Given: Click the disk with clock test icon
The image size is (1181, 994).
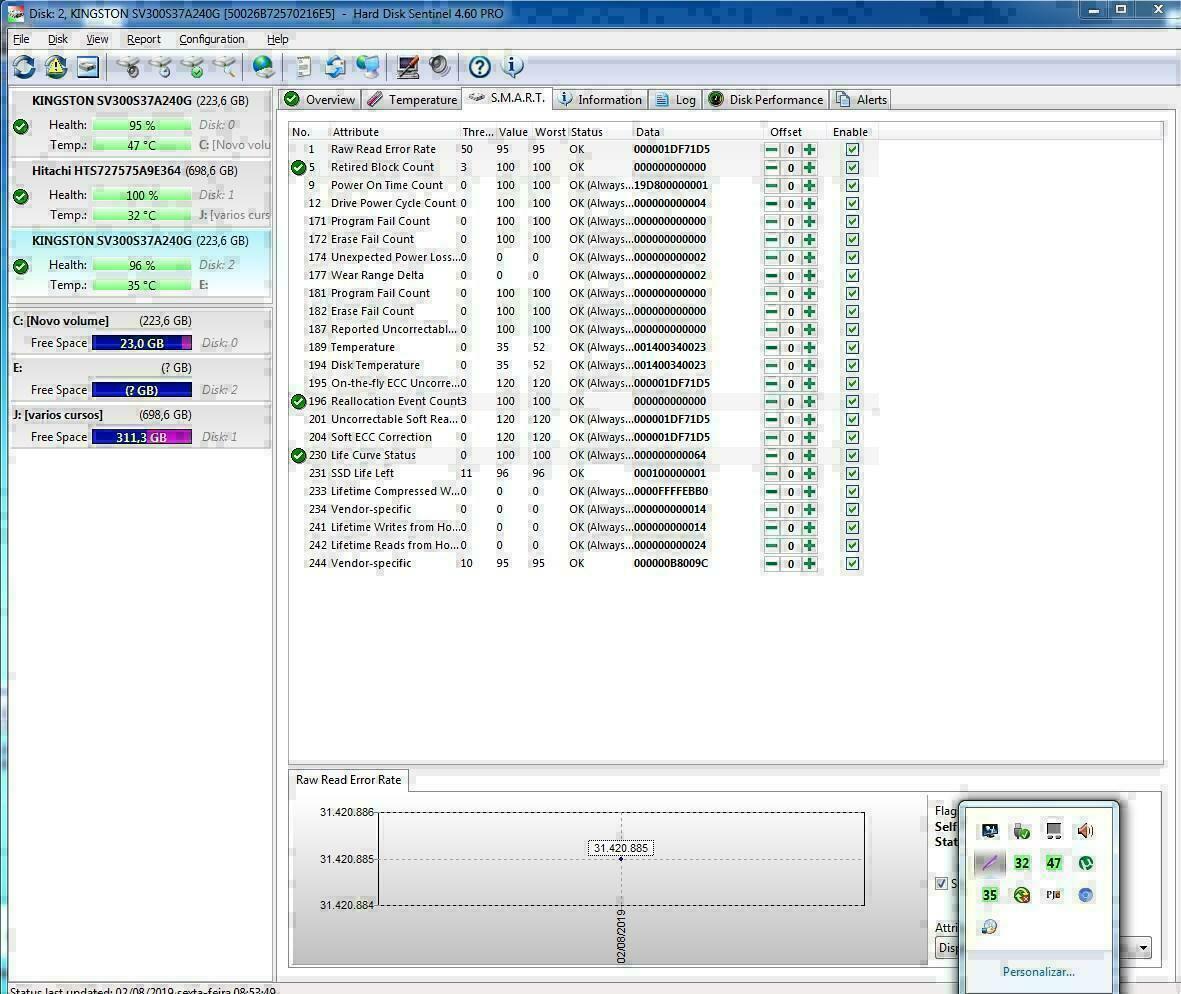Looking at the screenshot, I should coord(161,67).
